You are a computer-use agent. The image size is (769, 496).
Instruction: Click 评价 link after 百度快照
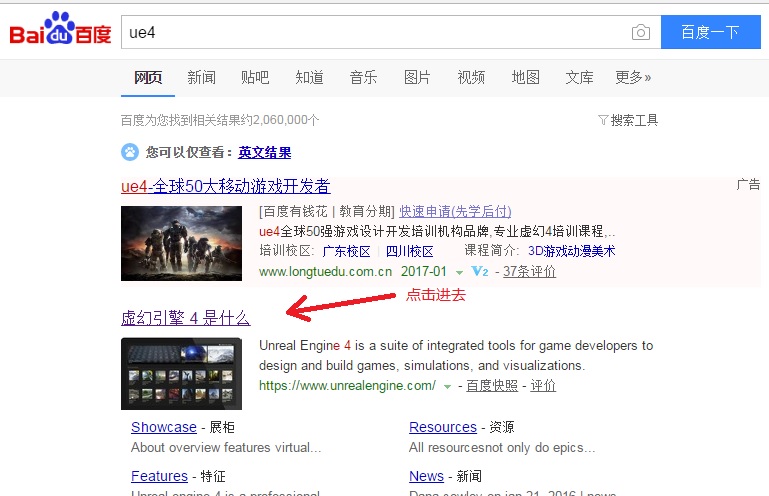(543, 386)
